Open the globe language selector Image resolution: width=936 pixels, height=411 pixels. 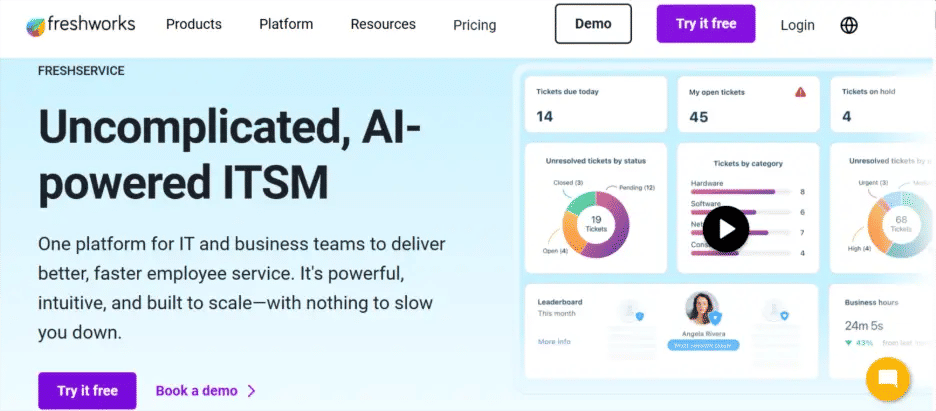pyautogui.click(x=849, y=25)
